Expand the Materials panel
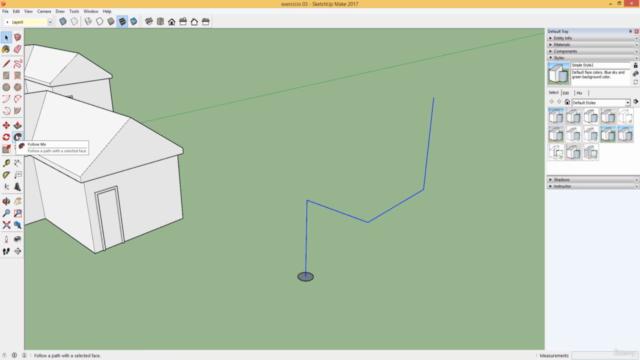This screenshot has width=640, height=360. 593,44
